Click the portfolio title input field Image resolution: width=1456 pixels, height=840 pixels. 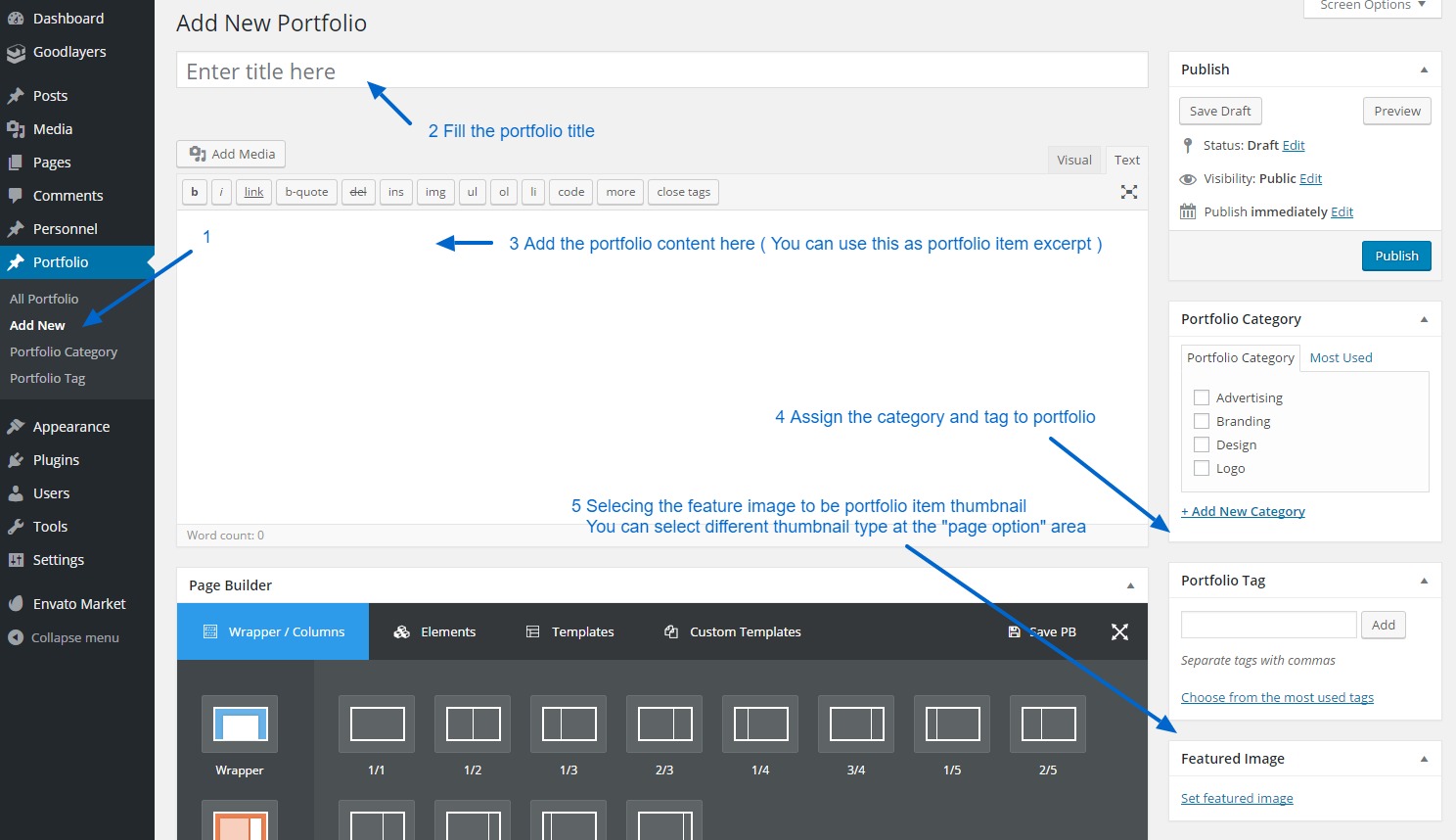click(x=661, y=71)
